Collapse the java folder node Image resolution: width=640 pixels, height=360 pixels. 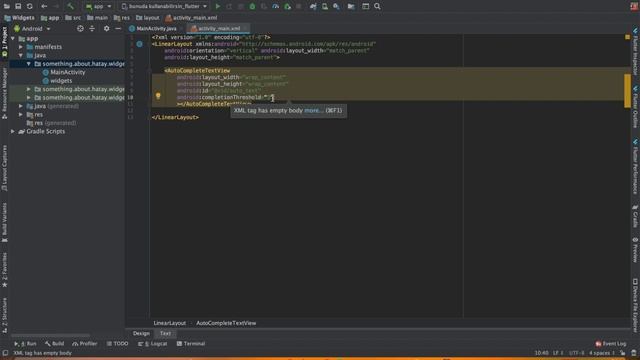click(21, 55)
